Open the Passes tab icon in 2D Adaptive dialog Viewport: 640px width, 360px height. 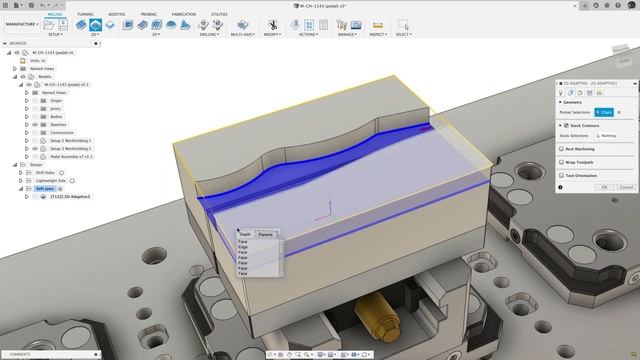coord(590,93)
